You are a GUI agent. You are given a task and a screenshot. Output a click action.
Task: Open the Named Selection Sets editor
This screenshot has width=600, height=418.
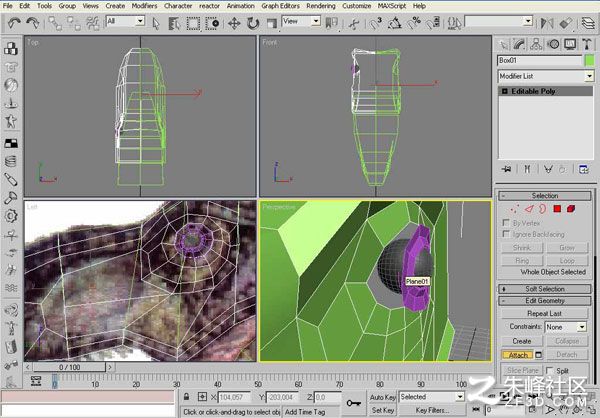(x=455, y=24)
